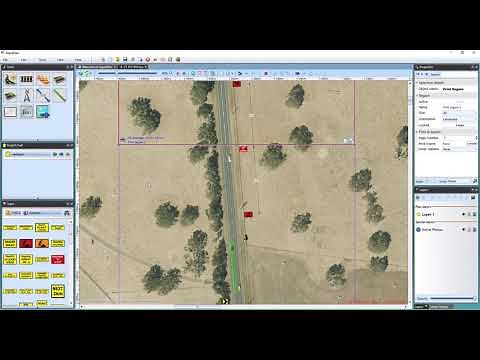Viewport: 480px width, 360px height.
Task: Select the blue diagonal measuring tool
Action: pyautogui.click(x=43, y=96)
